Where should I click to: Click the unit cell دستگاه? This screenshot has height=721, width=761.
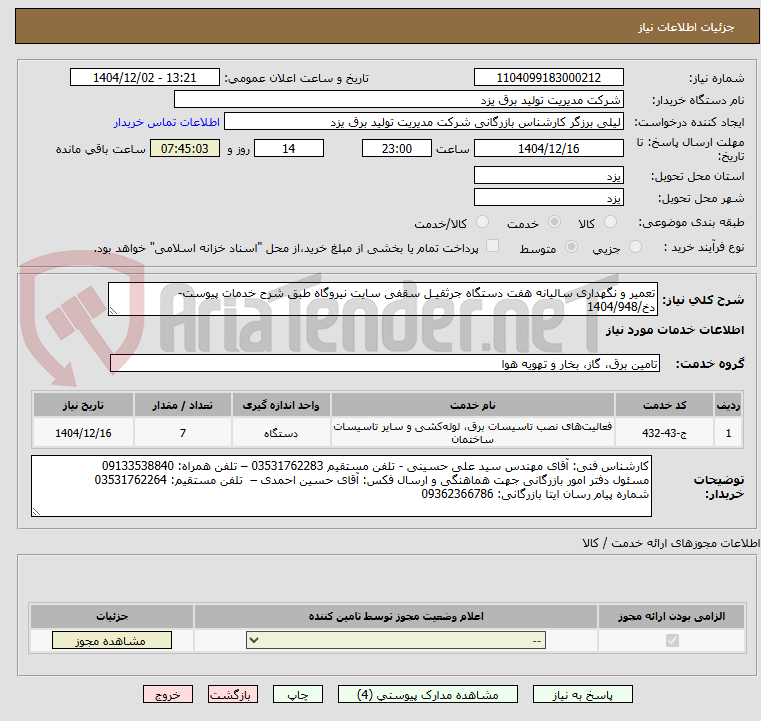(x=281, y=433)
